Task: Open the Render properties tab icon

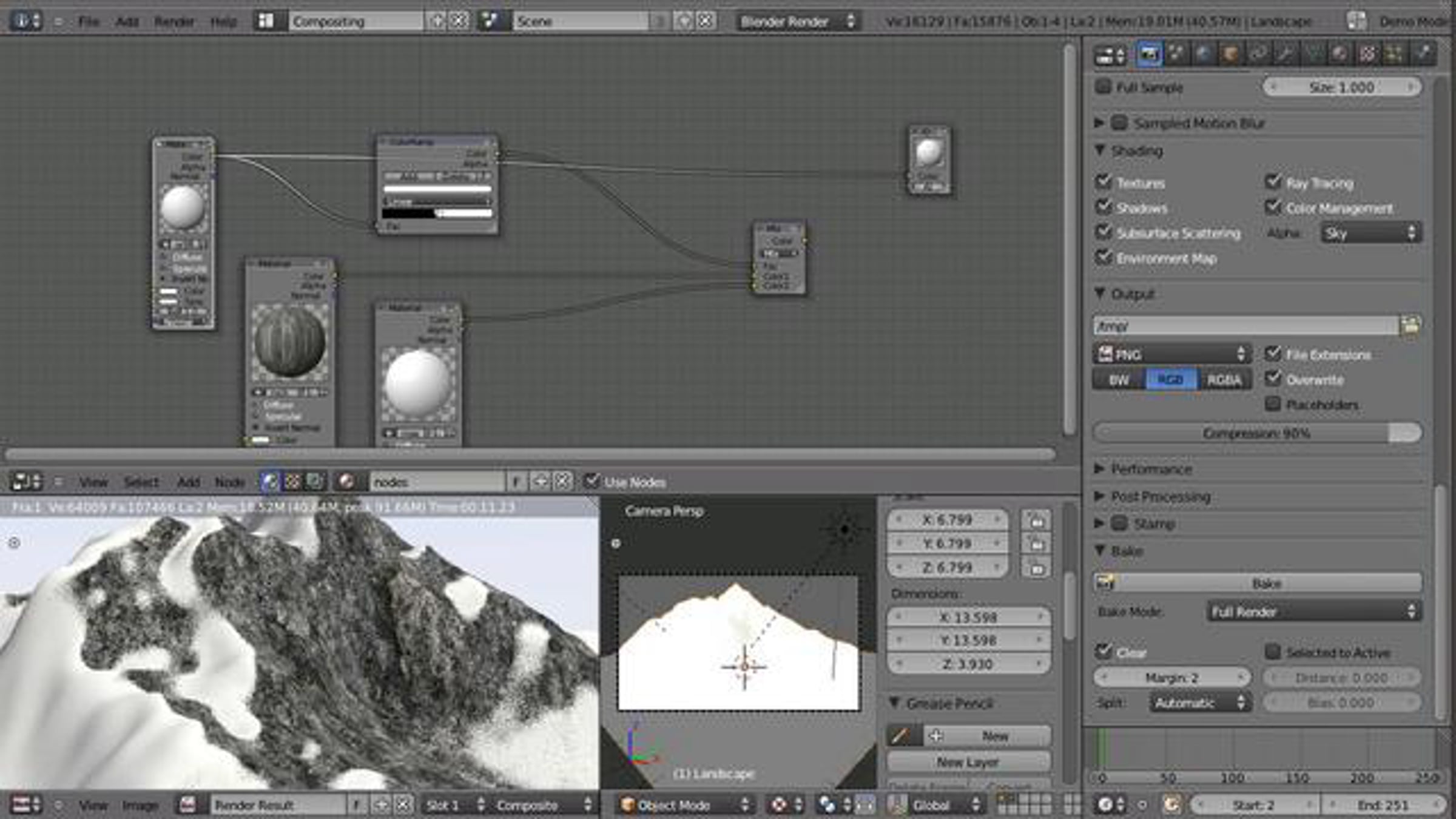Action: 1148,55
